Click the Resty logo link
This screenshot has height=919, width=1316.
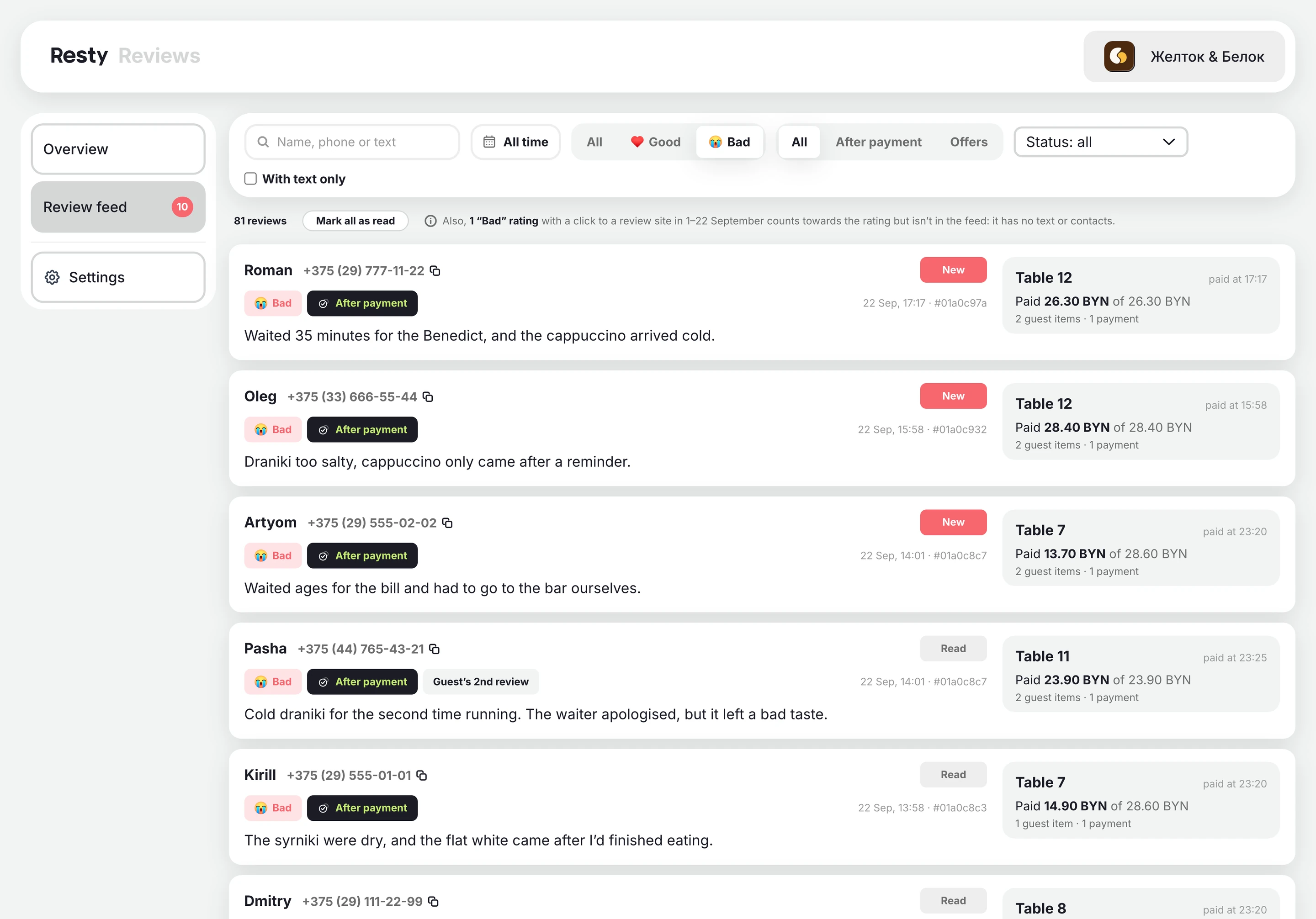click(x=79, y=56)
